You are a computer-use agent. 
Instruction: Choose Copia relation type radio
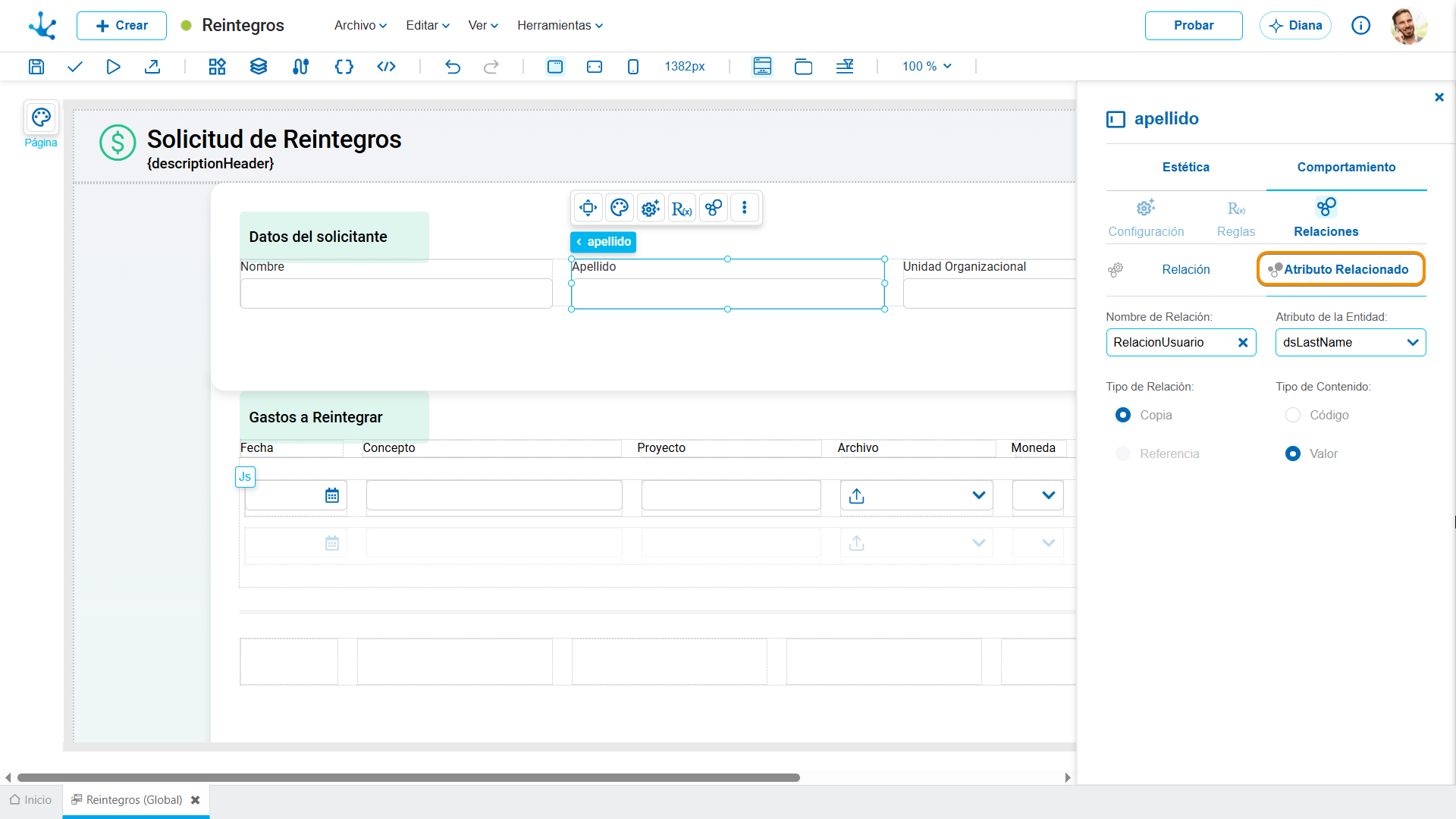click(x=1123, y=416)
